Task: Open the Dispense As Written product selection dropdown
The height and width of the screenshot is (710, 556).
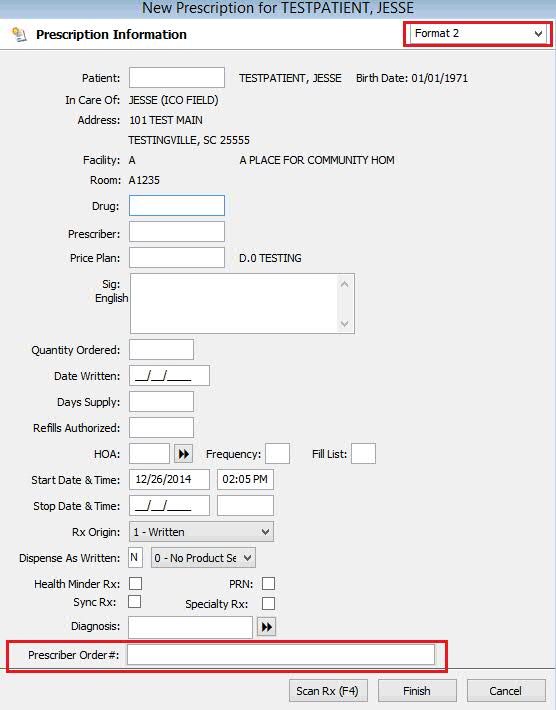Action: (203, 558)
